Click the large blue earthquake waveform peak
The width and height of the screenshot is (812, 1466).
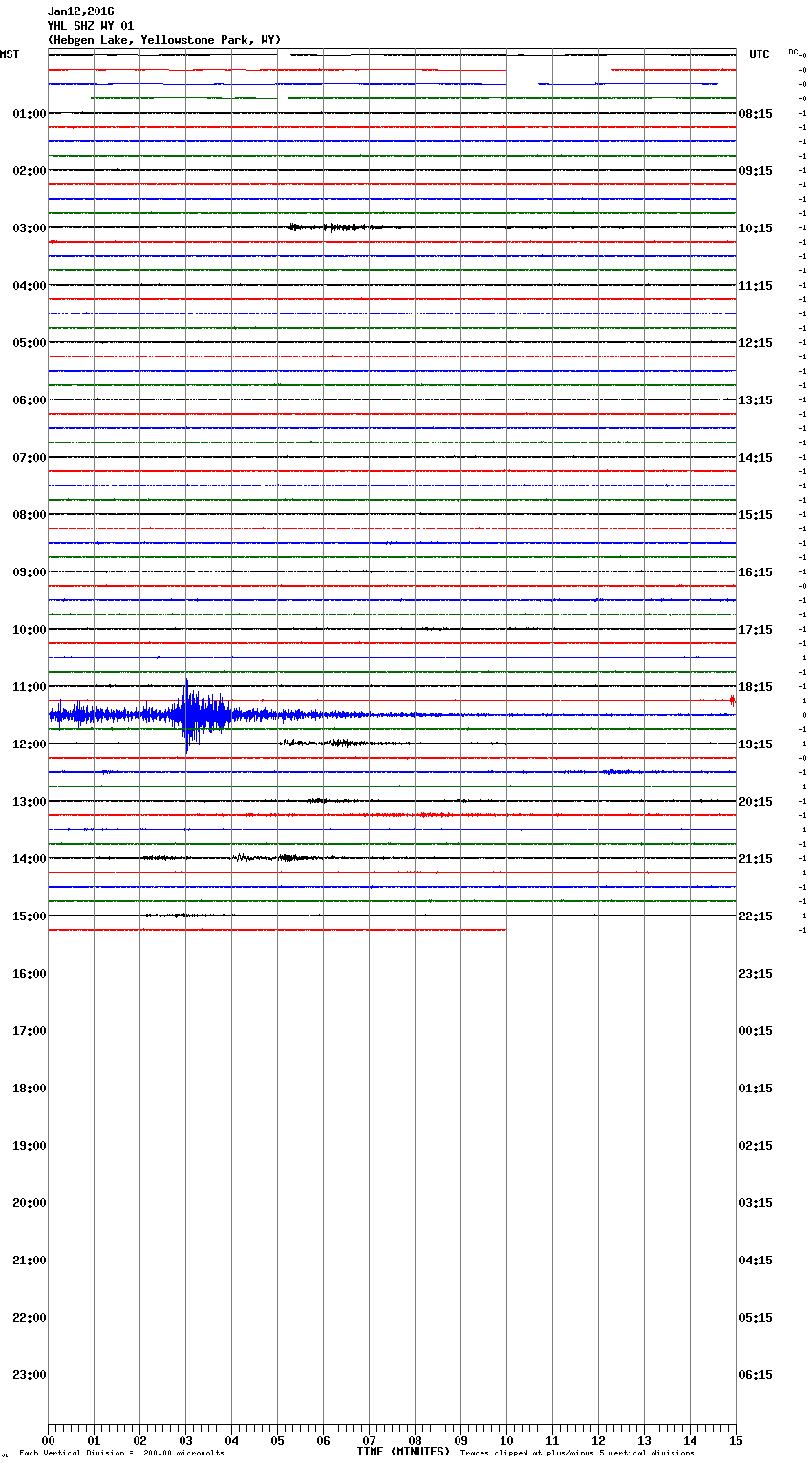[x=187, y=715]
